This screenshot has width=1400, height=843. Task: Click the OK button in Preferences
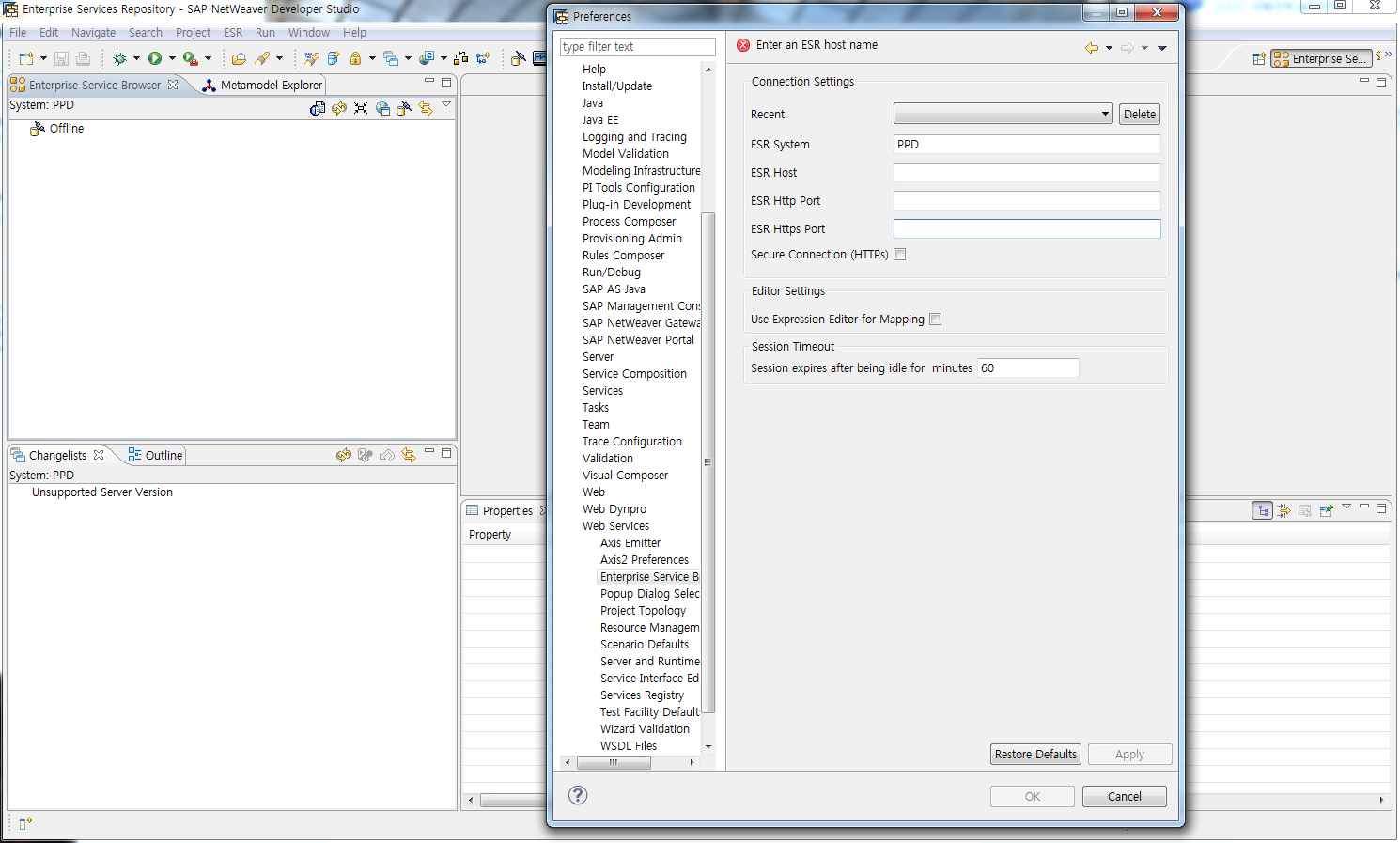pos(1033,797)
